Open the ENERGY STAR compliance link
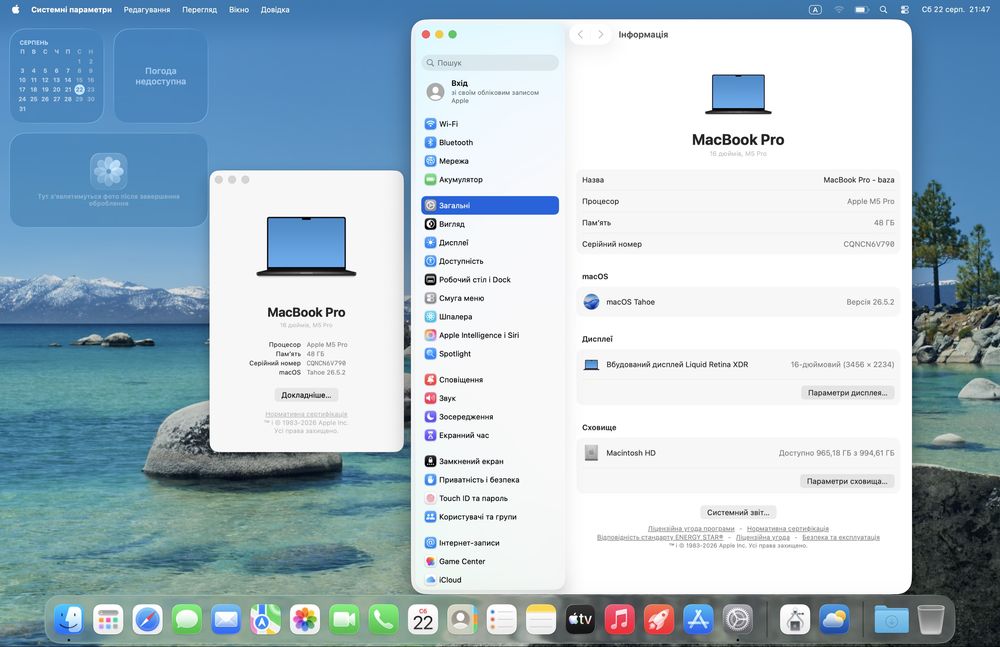This screenshot has height=647, width=1000. coord(660,537)
